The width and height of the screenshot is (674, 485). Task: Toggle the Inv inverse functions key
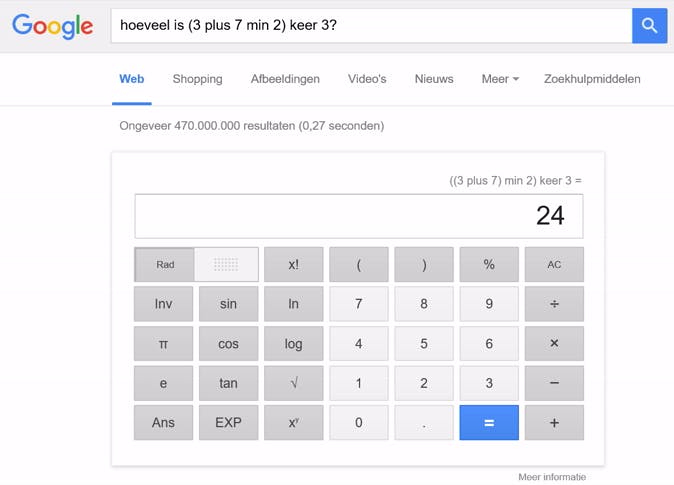(x=164, y=304)
